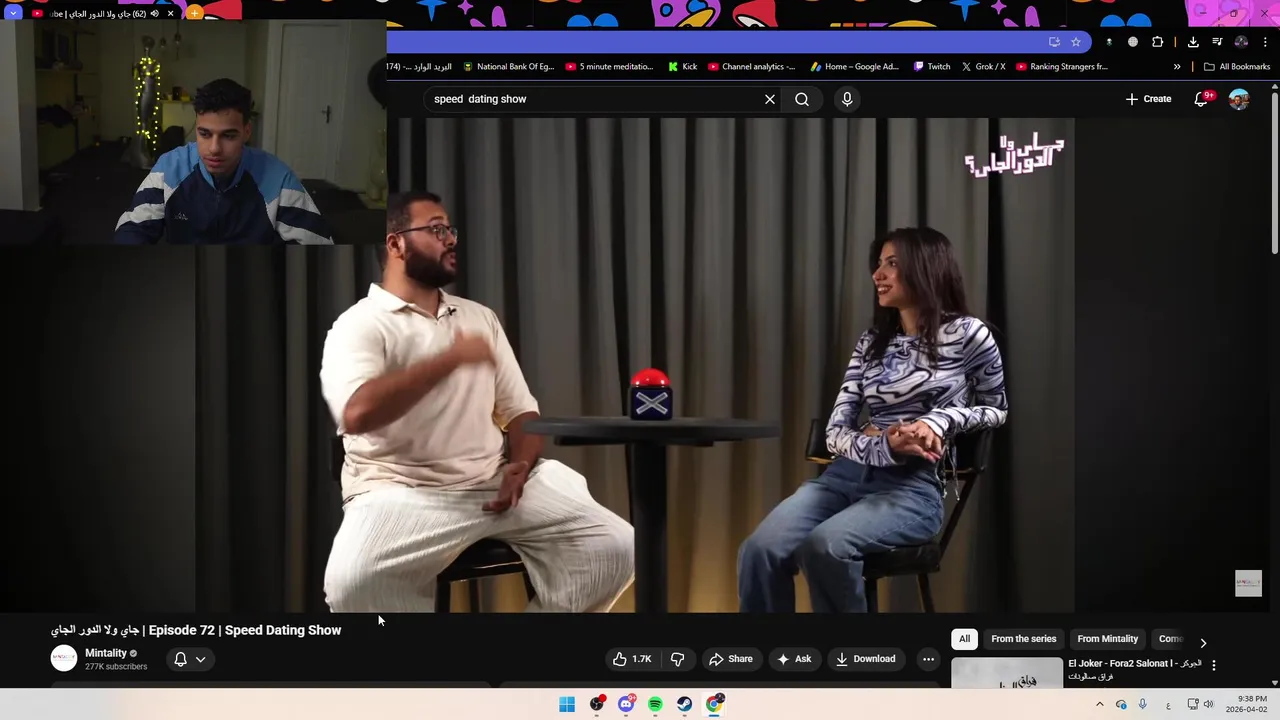
Task: Open Chrome downloads icon
Action: (1193, 42)
